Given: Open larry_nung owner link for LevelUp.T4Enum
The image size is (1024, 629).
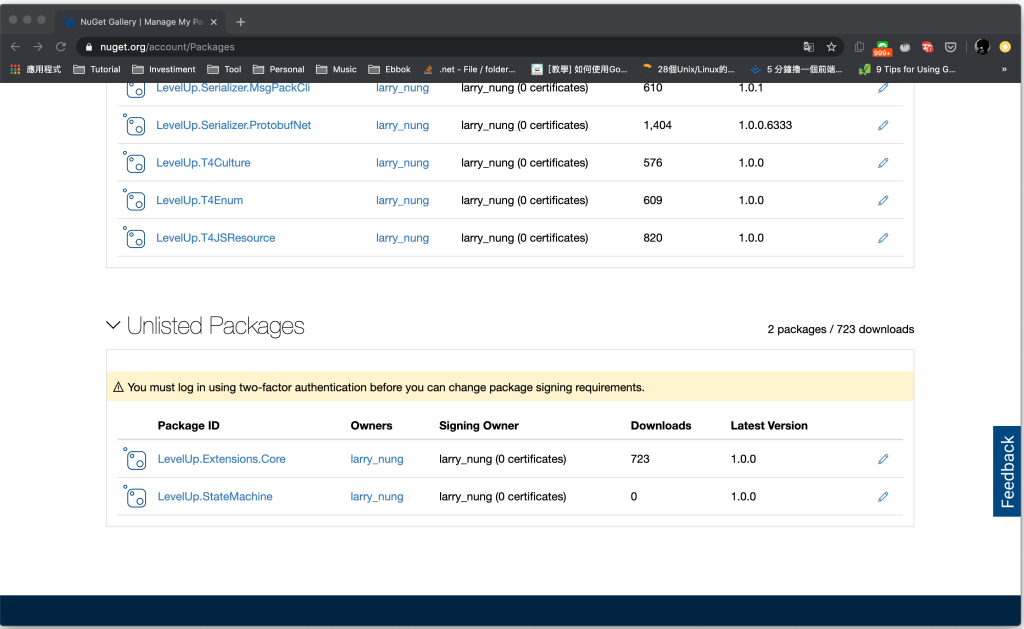Looking at the screenshot, I should pyautogui.click(x=402, y=201).
